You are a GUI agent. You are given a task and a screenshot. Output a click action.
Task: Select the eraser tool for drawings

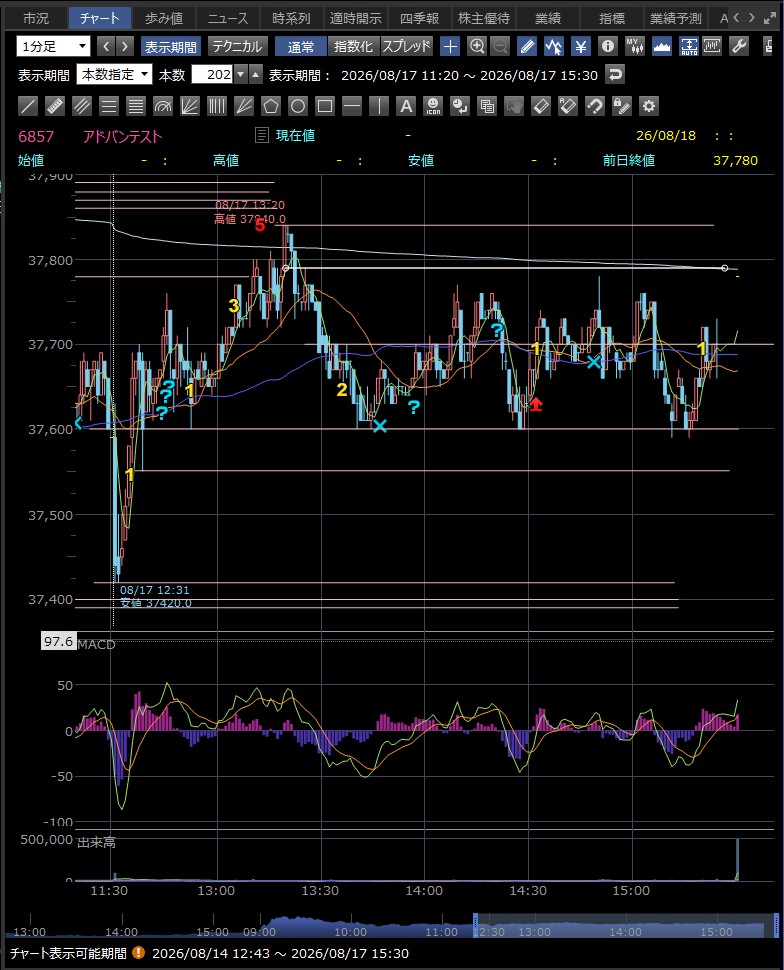pos(541,106)
